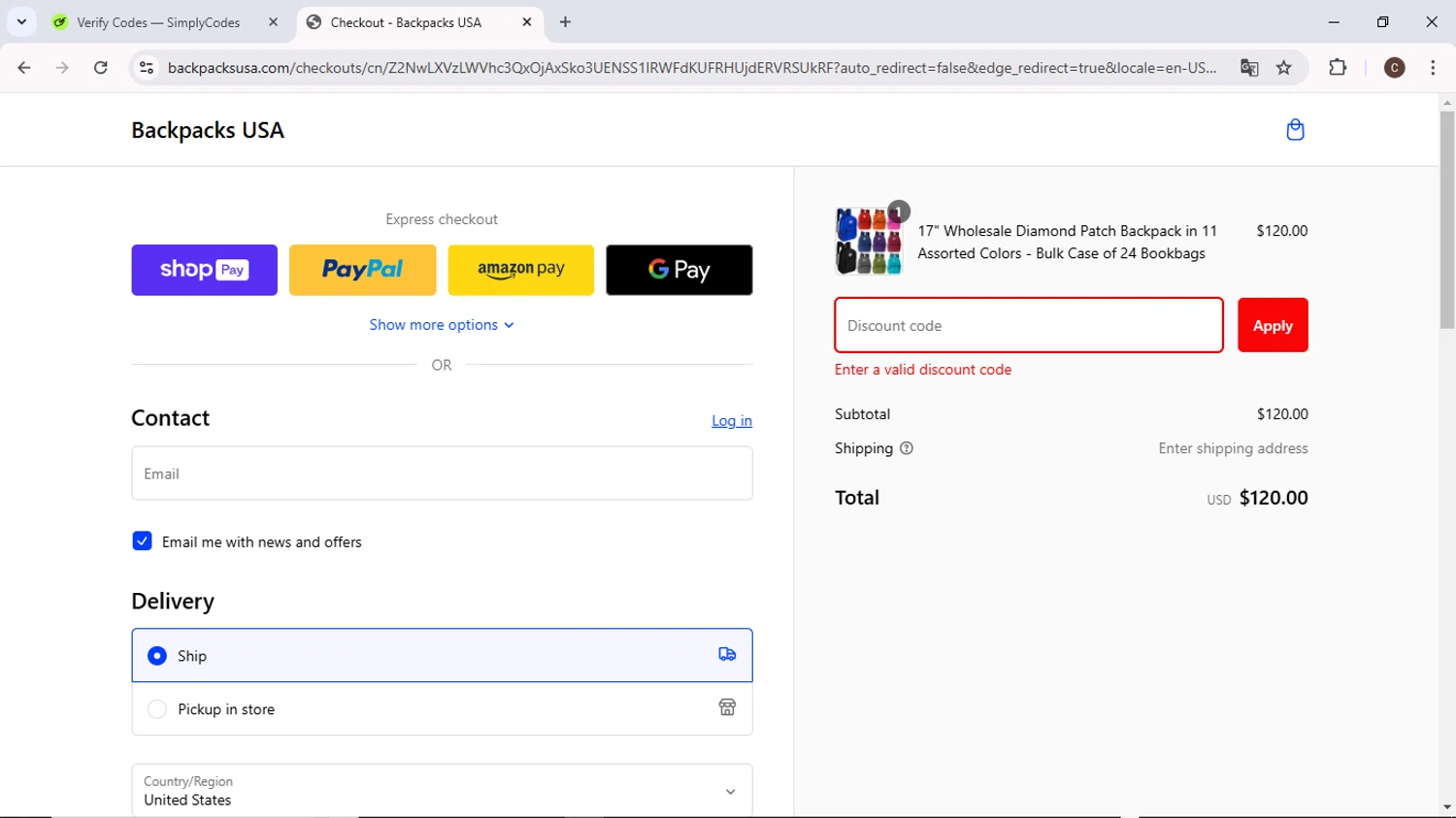Open the Chrome three-dot menu
1456x818 pixels.
(x=1433, y=68)
